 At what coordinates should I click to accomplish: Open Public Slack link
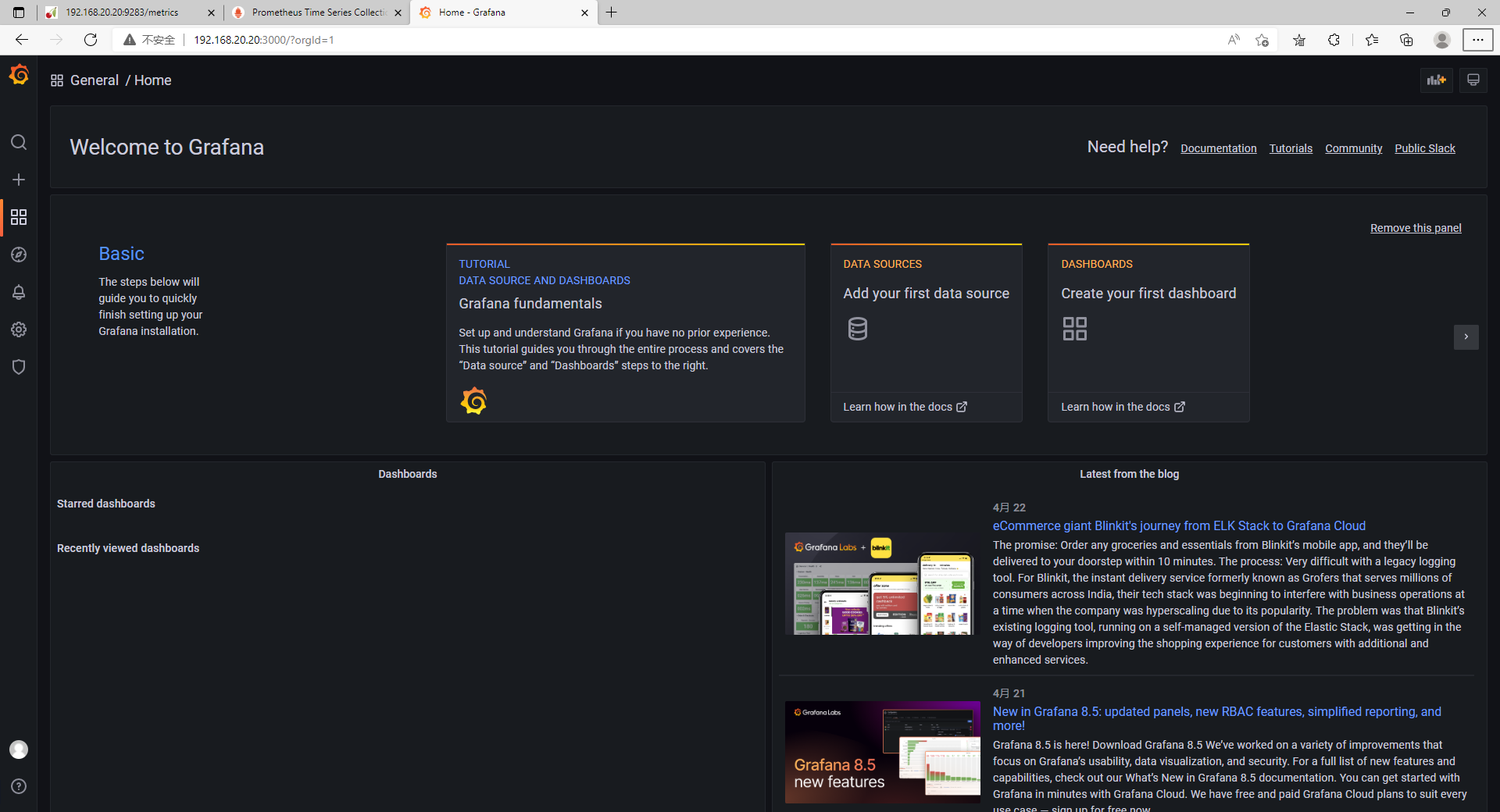pyautogui.click(x=1425, y=148)
